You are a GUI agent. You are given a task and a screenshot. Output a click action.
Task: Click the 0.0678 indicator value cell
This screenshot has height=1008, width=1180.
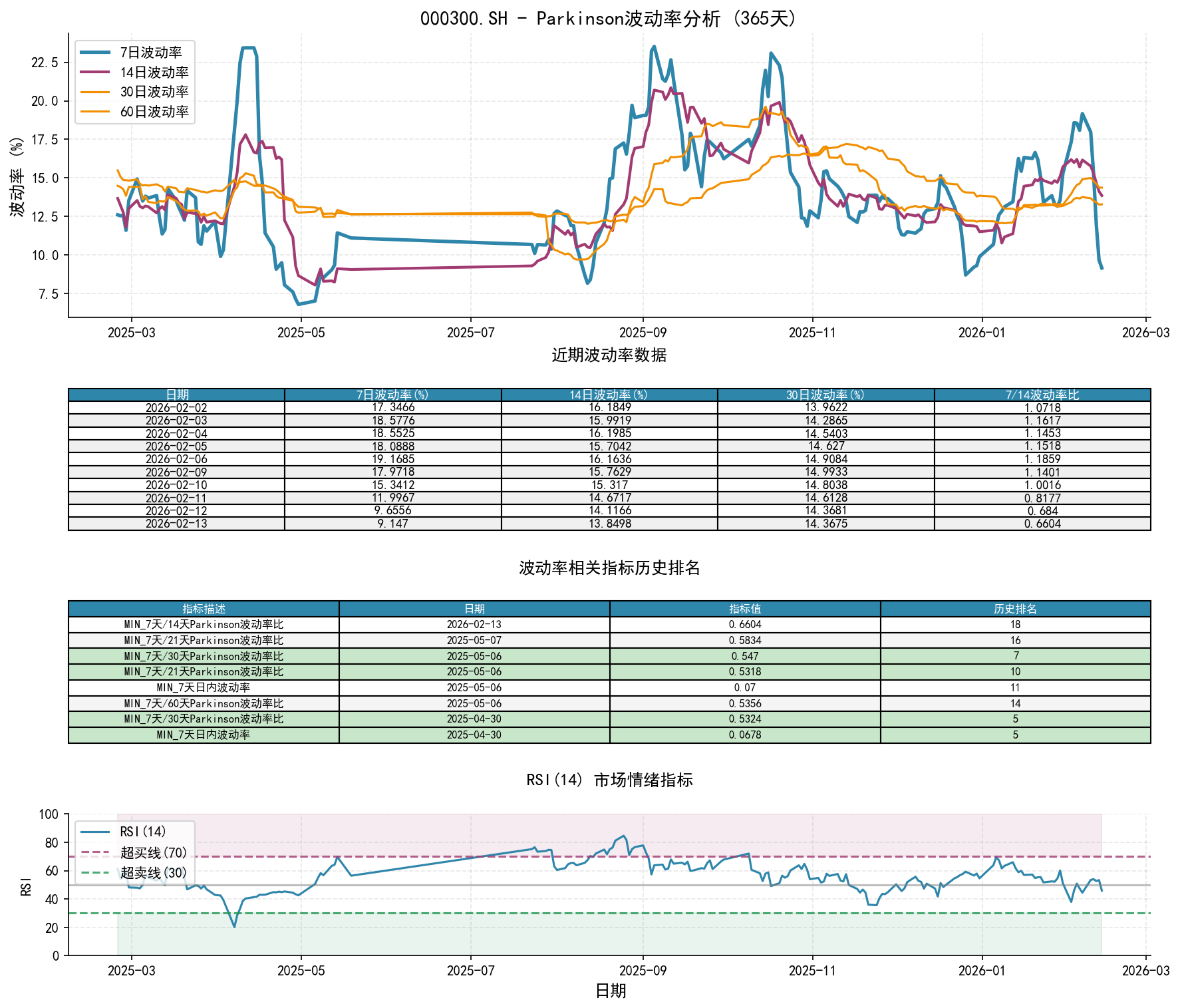pos(744,735)
